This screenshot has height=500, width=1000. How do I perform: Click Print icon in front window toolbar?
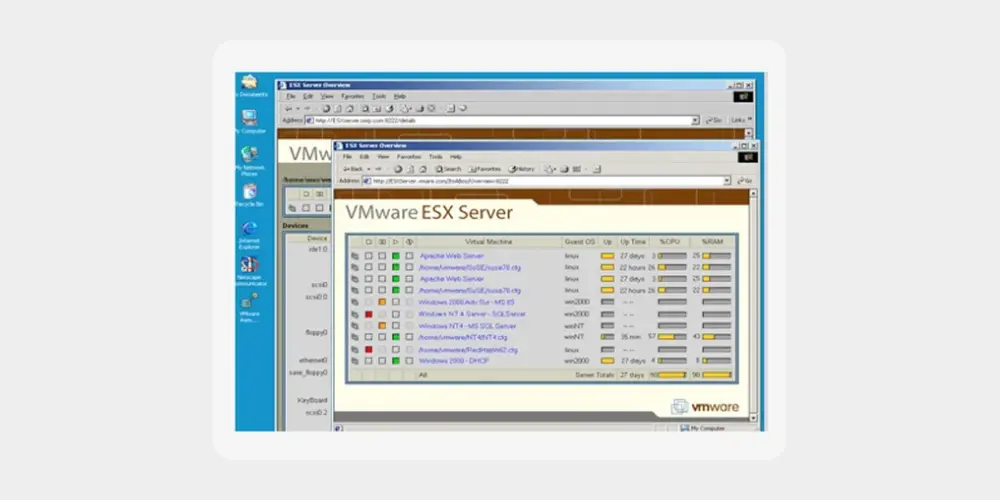click(564, 169)
